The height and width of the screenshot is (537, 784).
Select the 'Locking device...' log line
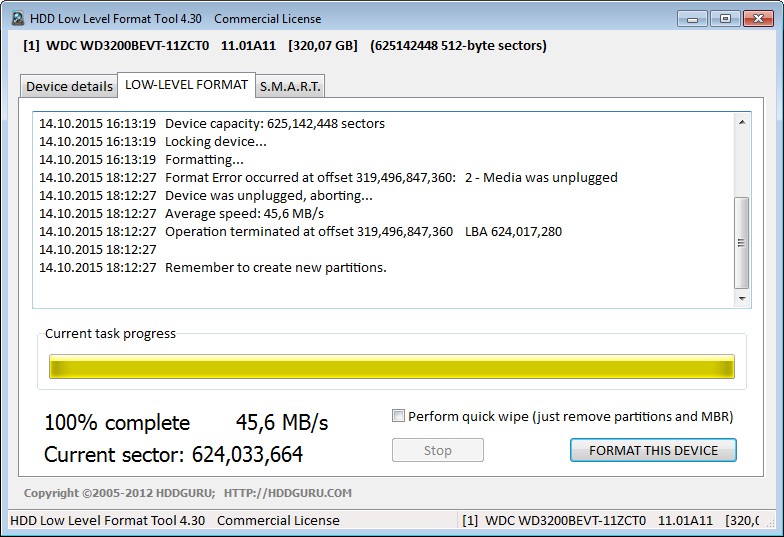[x=152, y=142]
